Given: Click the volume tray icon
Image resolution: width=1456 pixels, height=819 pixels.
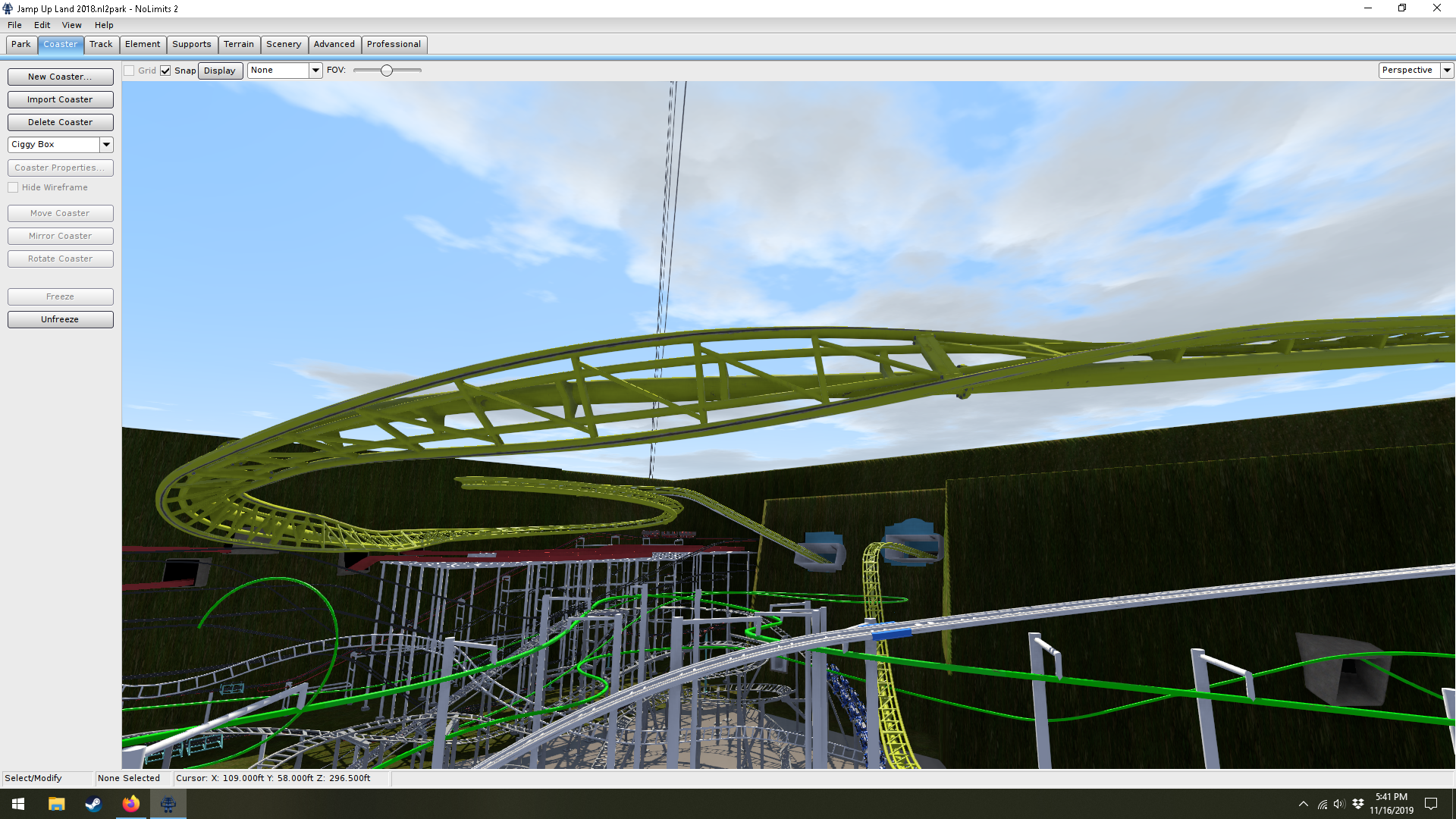Looking at the screenshot, I should [1339, 804].
